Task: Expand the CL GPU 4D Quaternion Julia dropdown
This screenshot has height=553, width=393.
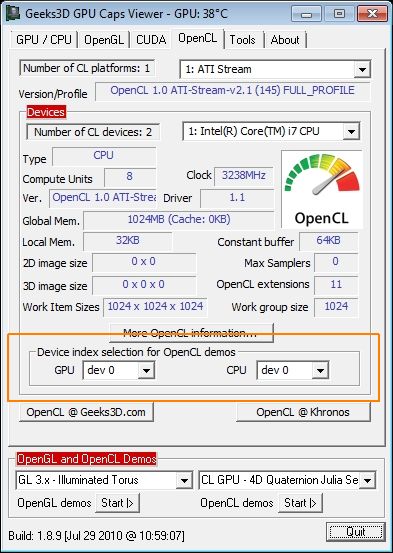Action: pos(367,480)
